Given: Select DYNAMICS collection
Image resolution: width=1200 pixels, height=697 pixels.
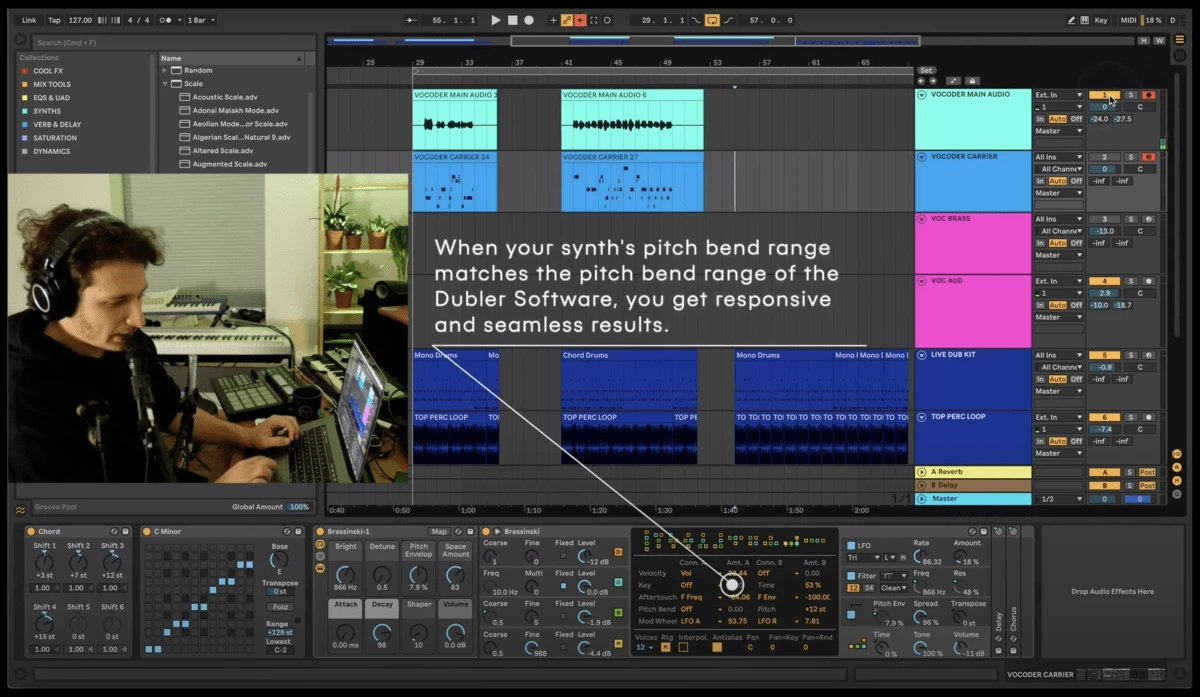Looking at the screenshot, I should pos(52,151).
